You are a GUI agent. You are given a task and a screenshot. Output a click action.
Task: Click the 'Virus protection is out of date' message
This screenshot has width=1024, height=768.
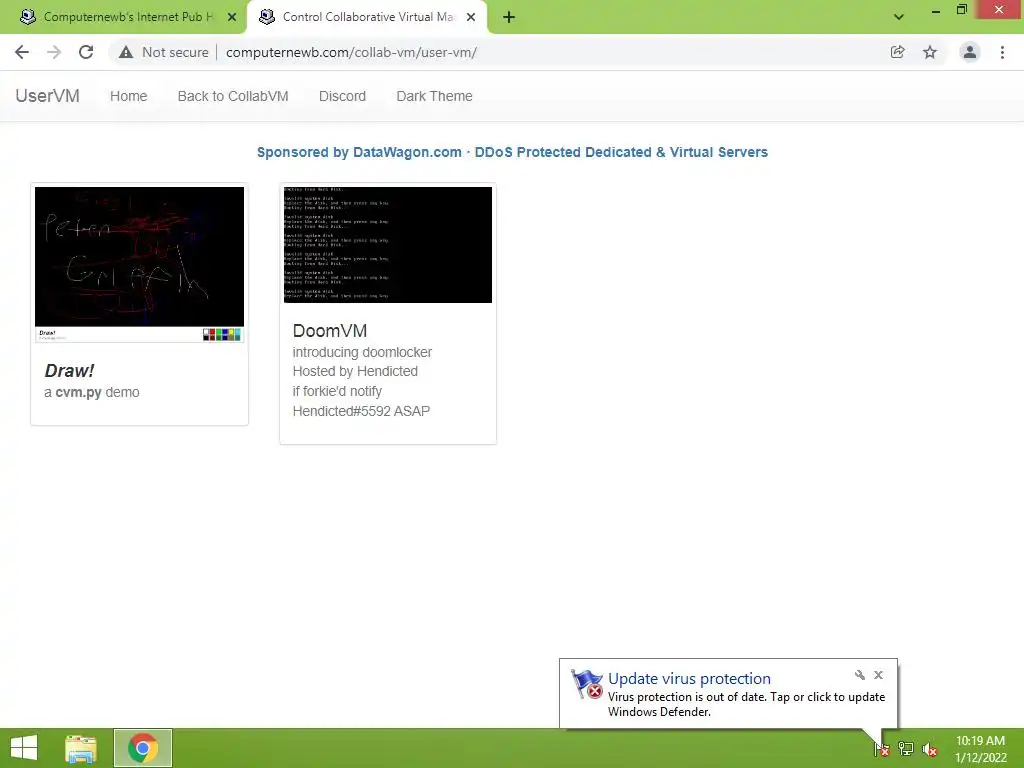(x=746, y=704)
